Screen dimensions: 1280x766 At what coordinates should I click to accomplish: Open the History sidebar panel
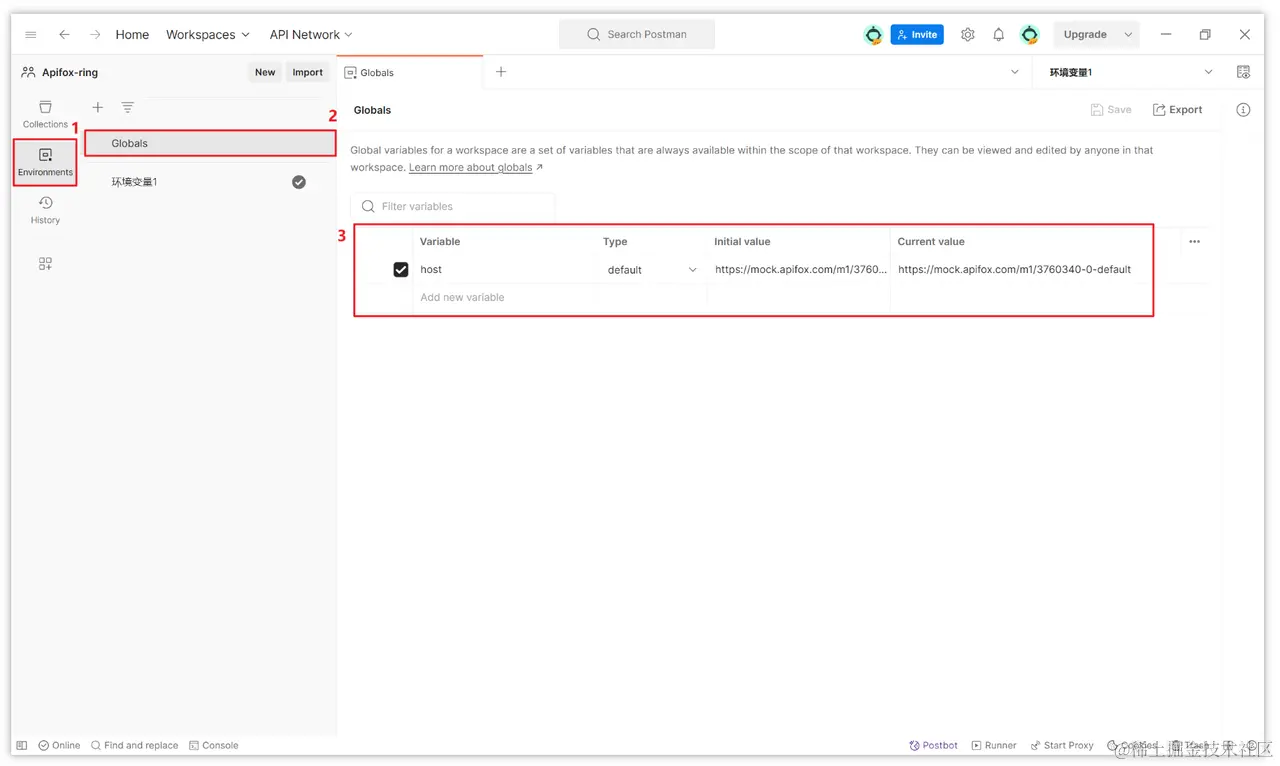point(45,209)
